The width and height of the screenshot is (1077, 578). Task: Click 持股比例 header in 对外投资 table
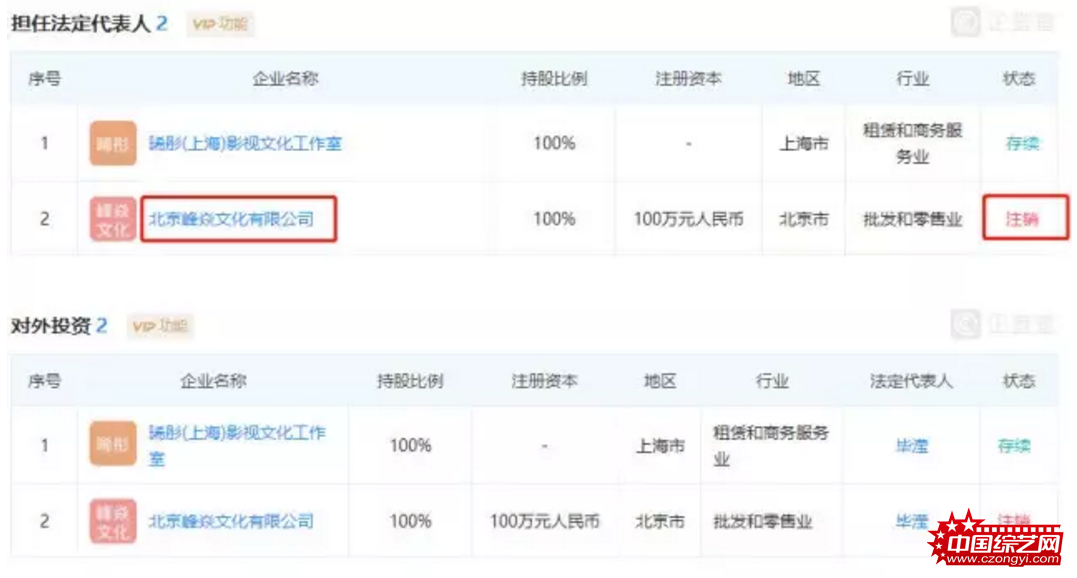pos(410,381)
